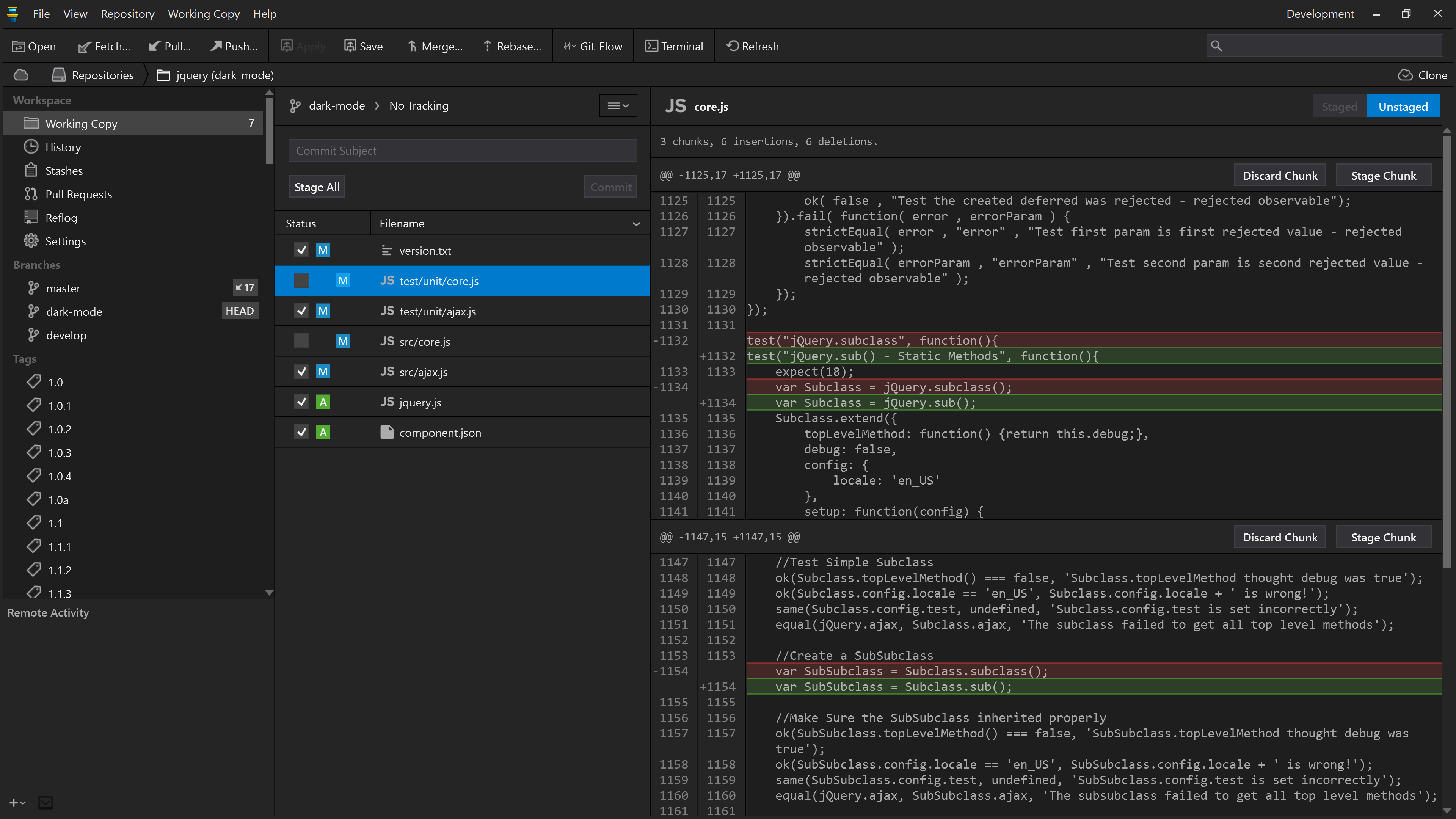Click the Commit Subject input field

click(x=462, y=151)
